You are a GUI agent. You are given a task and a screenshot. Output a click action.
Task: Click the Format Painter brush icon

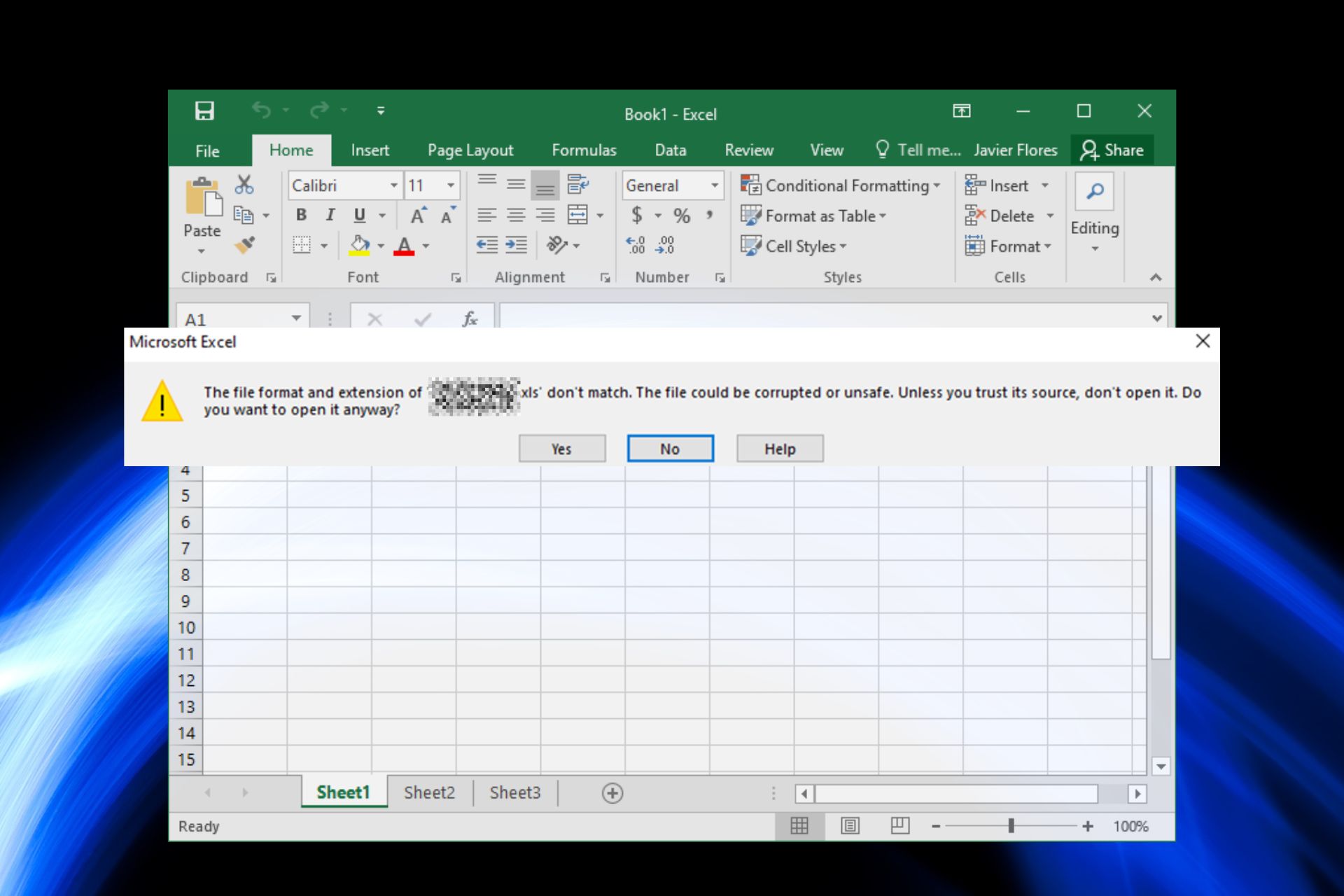tap(245, 245)
